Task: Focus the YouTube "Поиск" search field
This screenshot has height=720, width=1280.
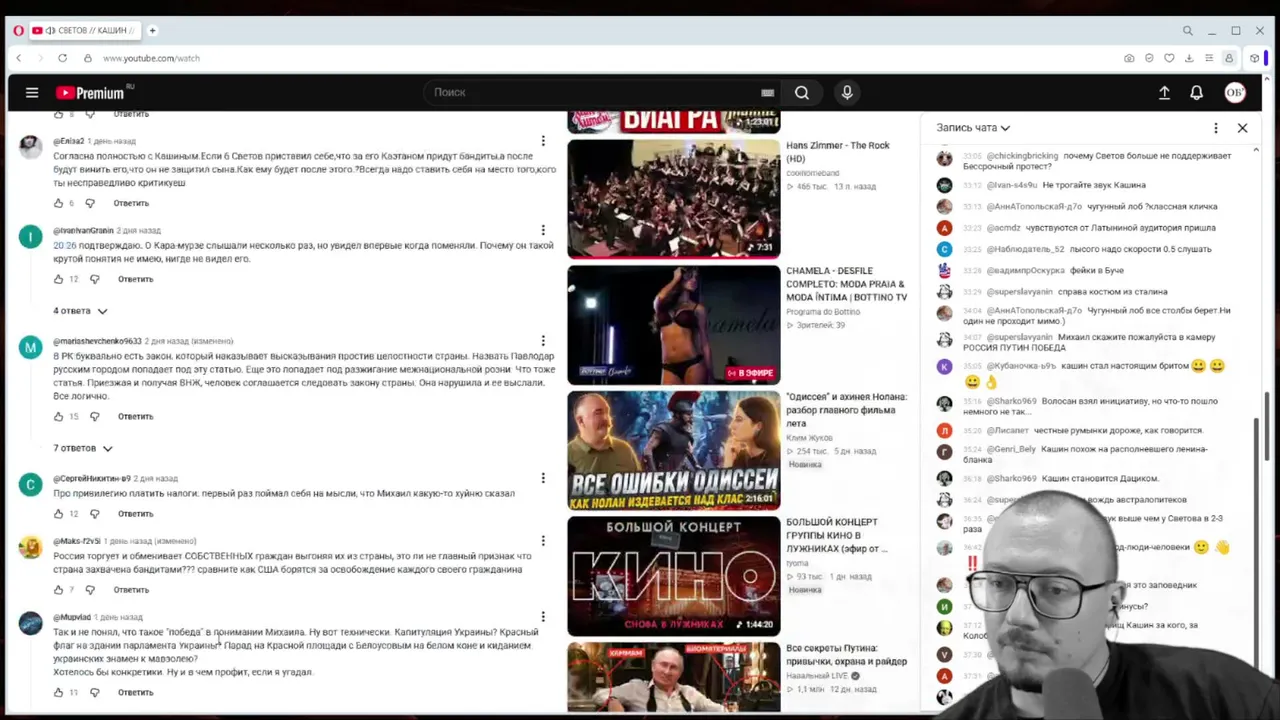Action: 595,93
